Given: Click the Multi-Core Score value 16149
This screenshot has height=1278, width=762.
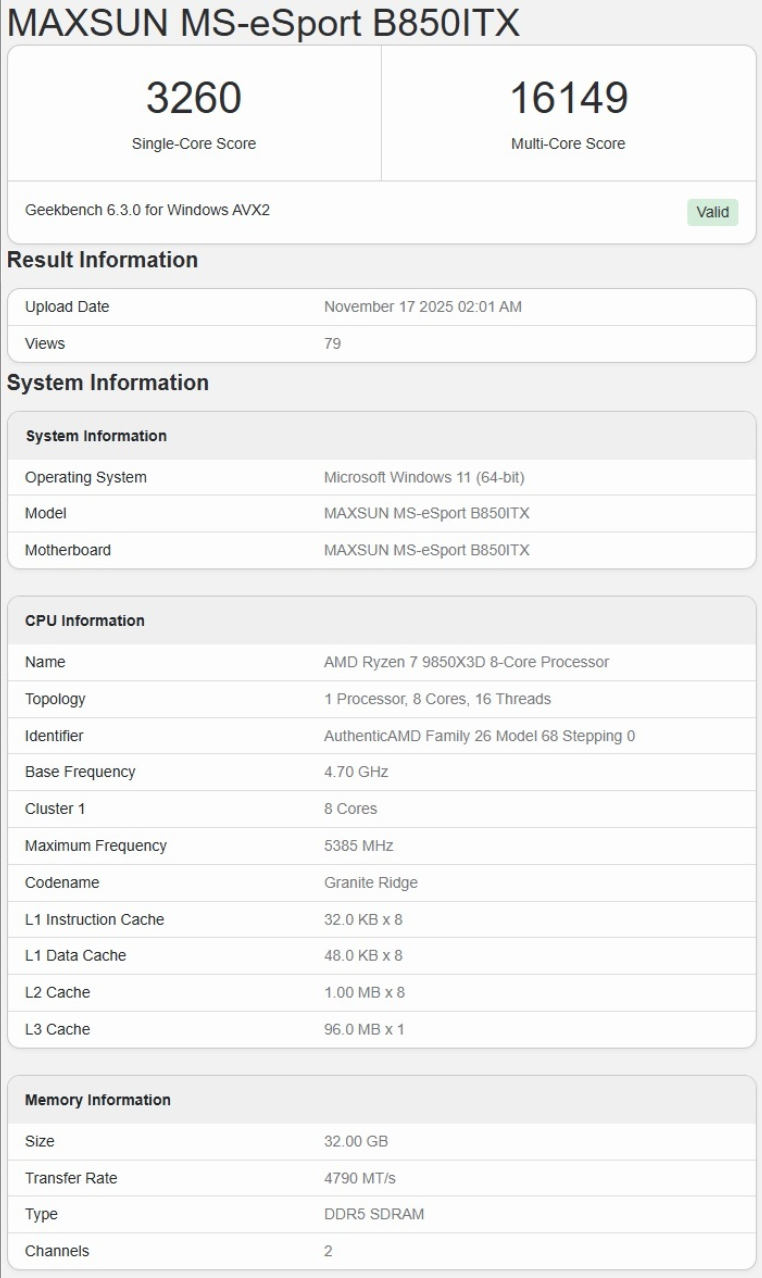Looking at the screenshot, I should tap(568, 98).
